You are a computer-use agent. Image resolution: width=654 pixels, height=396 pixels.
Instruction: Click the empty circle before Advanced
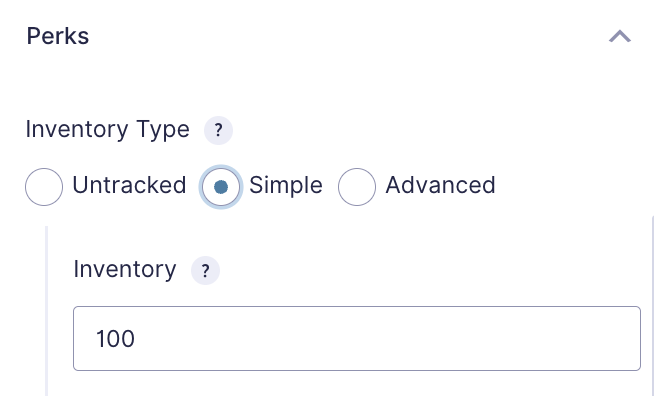(x=357, y=187)
